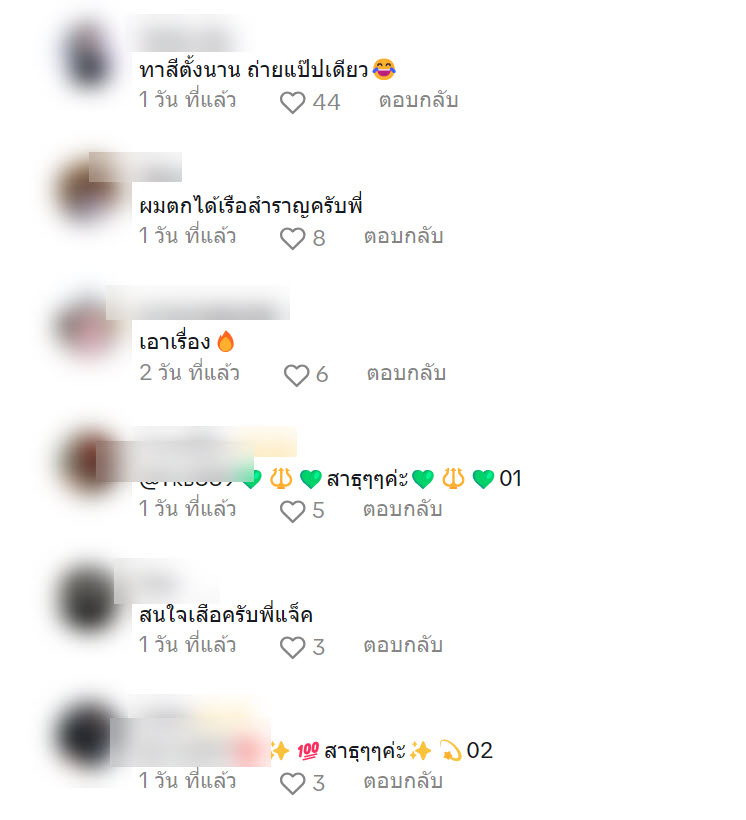Open avatar of the last commenter
The width and height of the screenshot is (746, 820).
(88, 736)
